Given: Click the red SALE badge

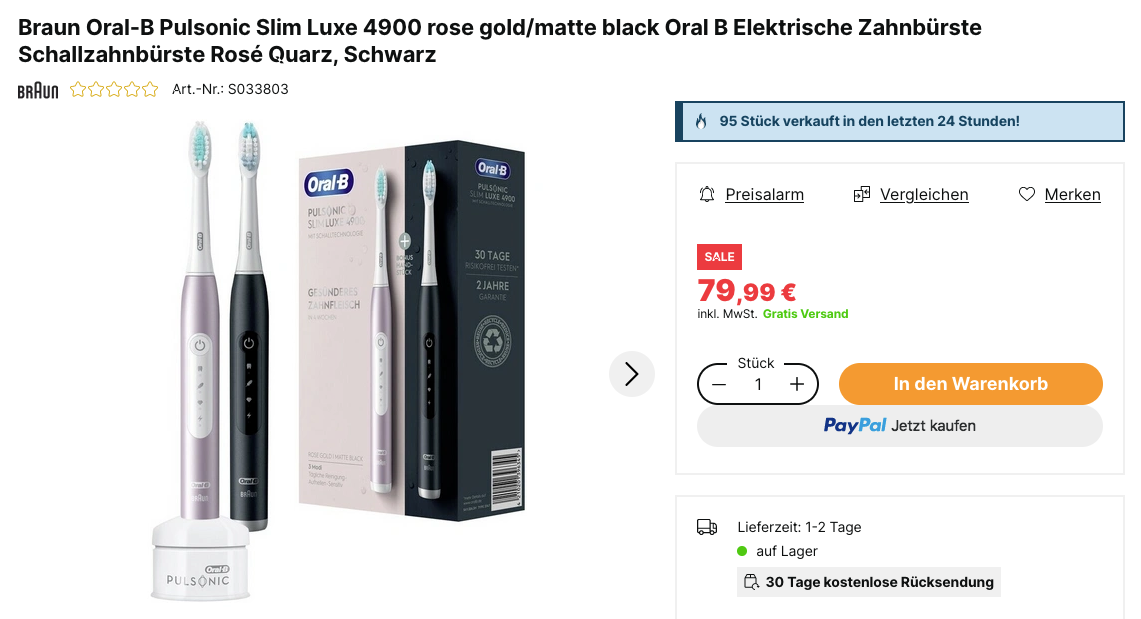Looking at the screenshot, I should pyautogui.click(x=719, y=257).
